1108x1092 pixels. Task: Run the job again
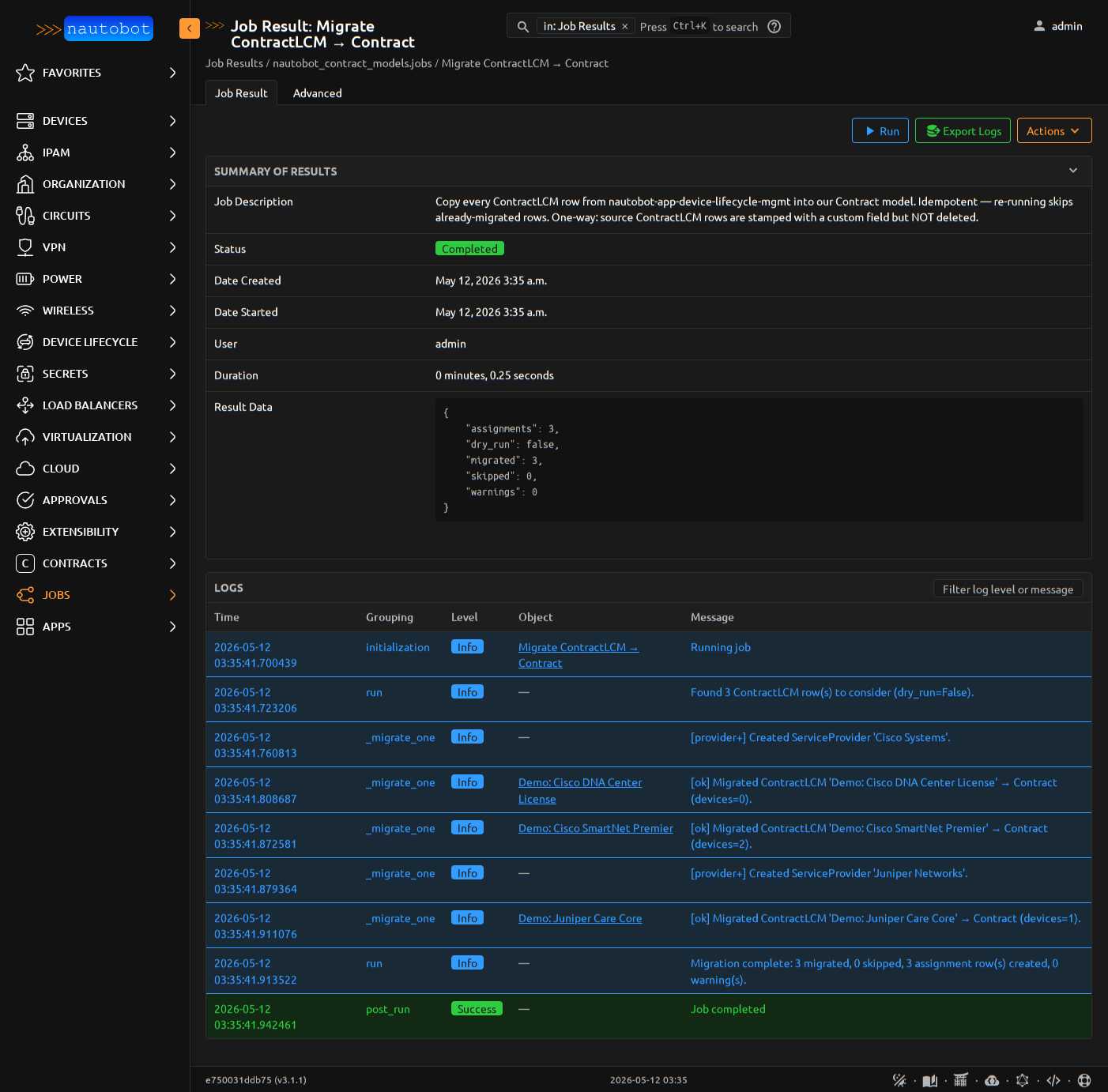click(880, 130)
